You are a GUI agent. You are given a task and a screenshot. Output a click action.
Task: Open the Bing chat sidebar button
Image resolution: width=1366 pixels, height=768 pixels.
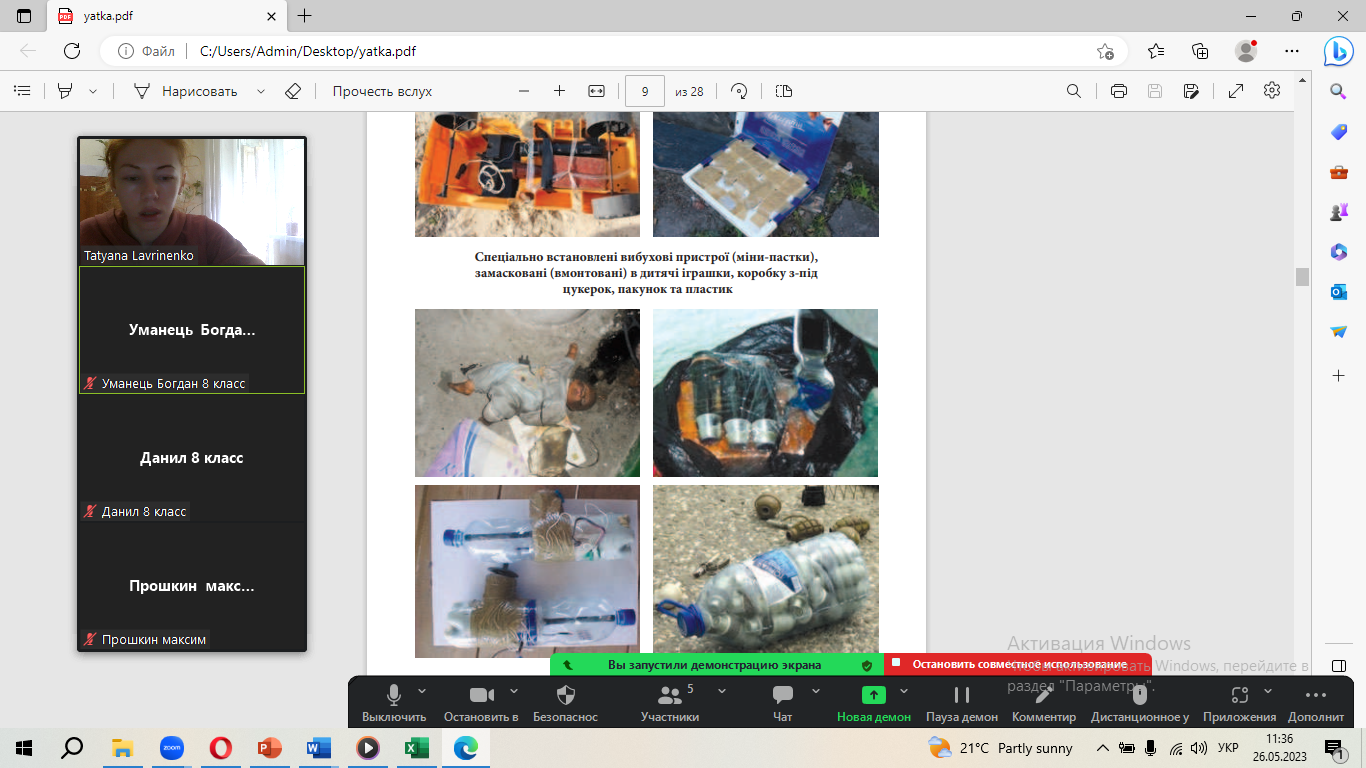1339,50
